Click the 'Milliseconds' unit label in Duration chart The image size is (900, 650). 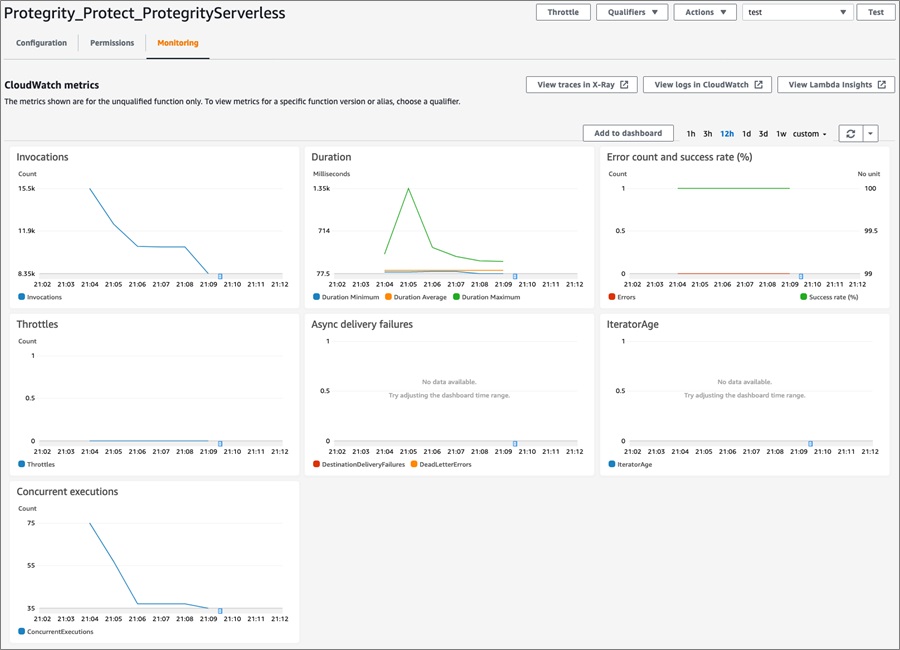click(331, 174)
